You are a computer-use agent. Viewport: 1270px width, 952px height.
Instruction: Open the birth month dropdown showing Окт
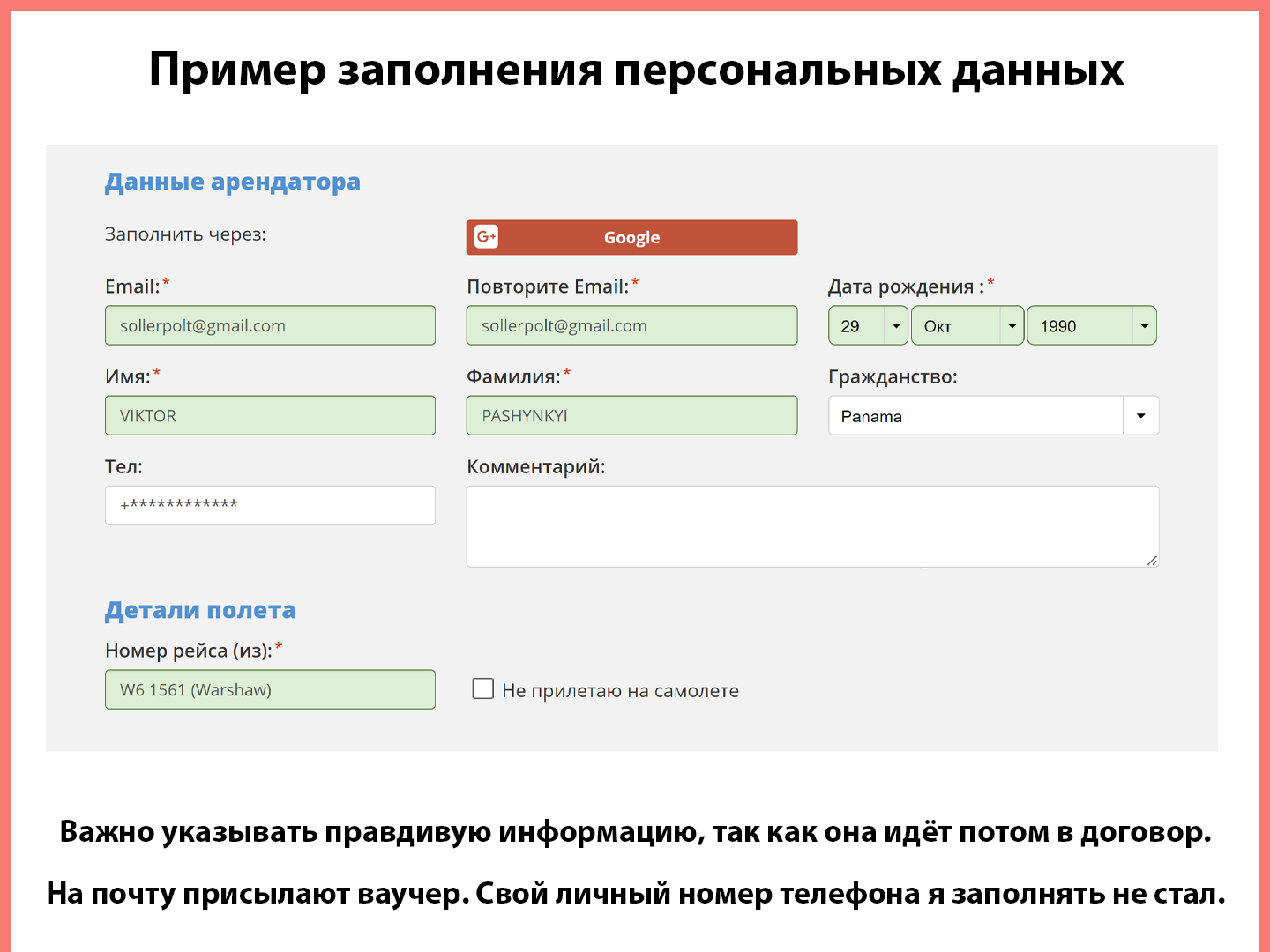pos(967,325)
